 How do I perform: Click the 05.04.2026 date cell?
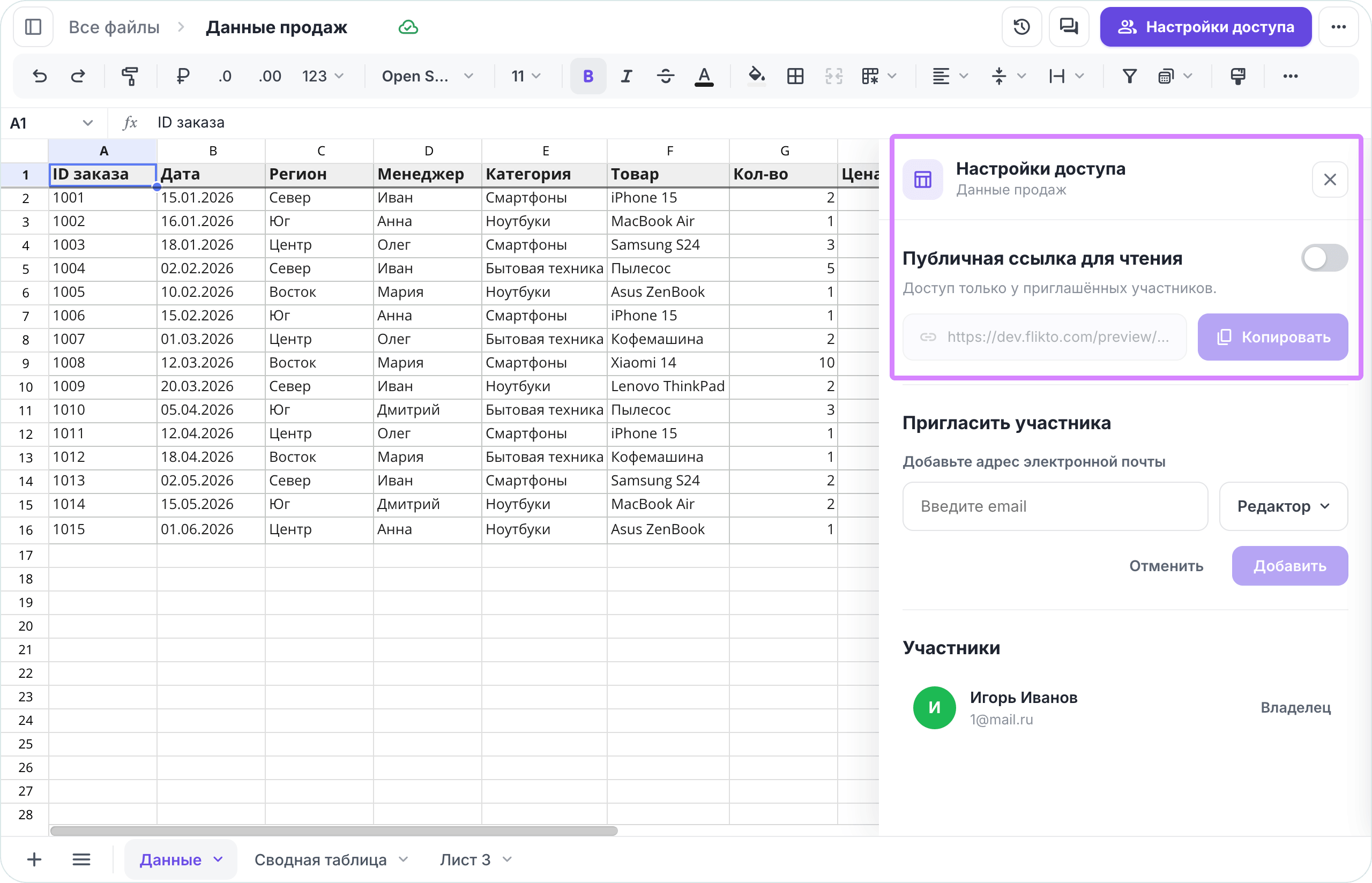[x=211, y=410]
